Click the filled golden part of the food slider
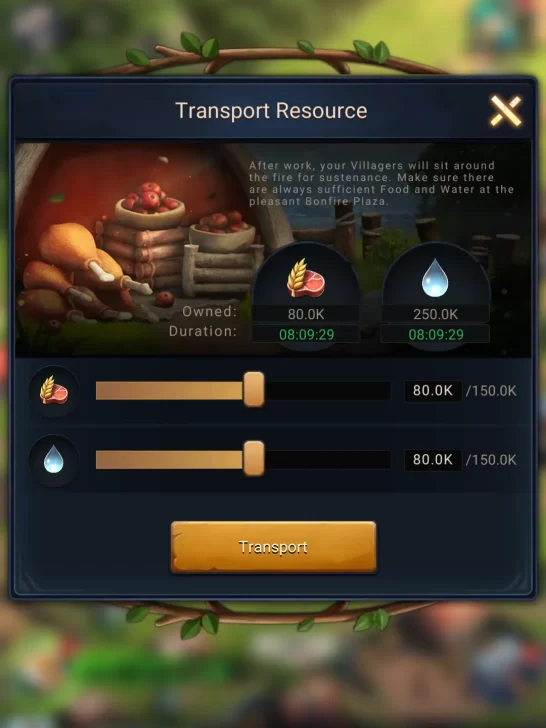The height and width of the screenshot is (728, 546). [170, 391]
